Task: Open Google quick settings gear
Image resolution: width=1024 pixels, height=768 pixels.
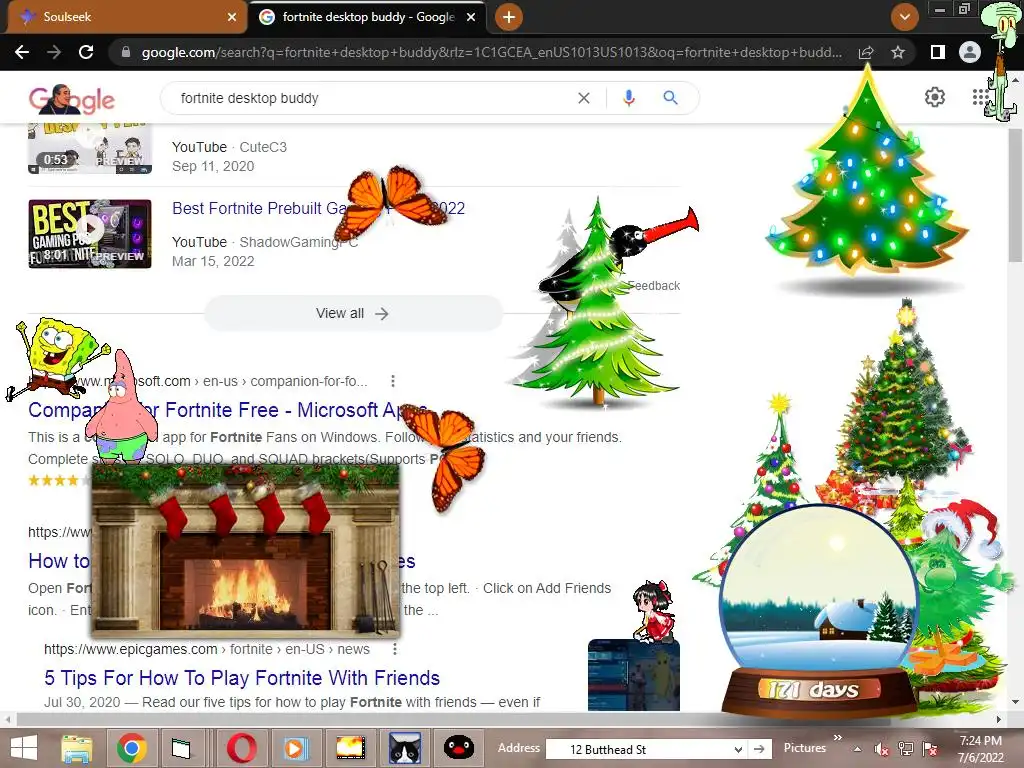Action: [x=935, y=97]
